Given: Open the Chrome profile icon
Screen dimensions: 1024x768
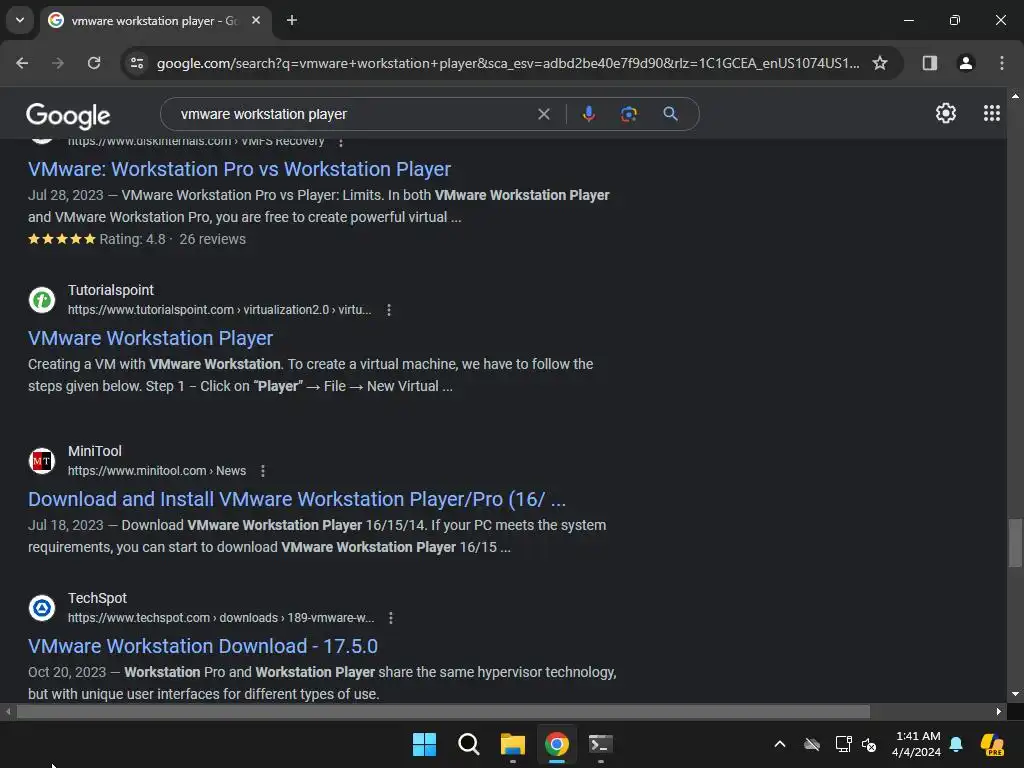Looking at the screenshot, I should pyautogui.click(x=965, y=63).
